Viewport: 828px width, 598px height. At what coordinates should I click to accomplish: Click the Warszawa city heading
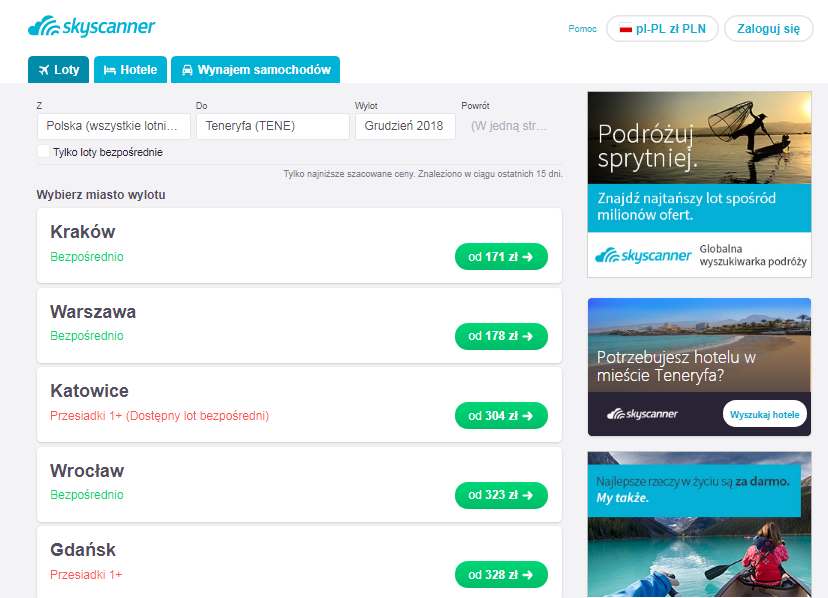[93, 312]
